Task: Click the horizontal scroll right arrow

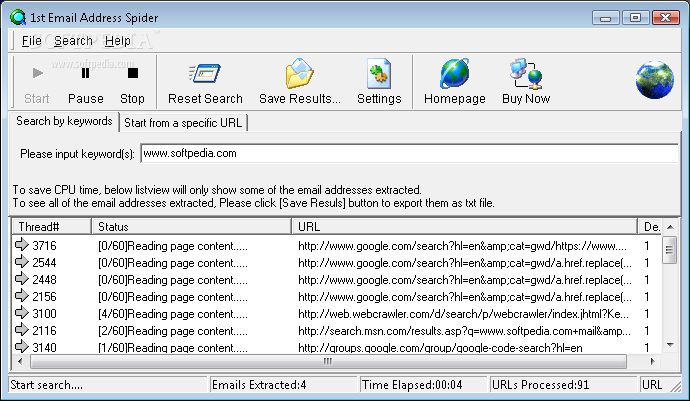Action: (653, 361)
